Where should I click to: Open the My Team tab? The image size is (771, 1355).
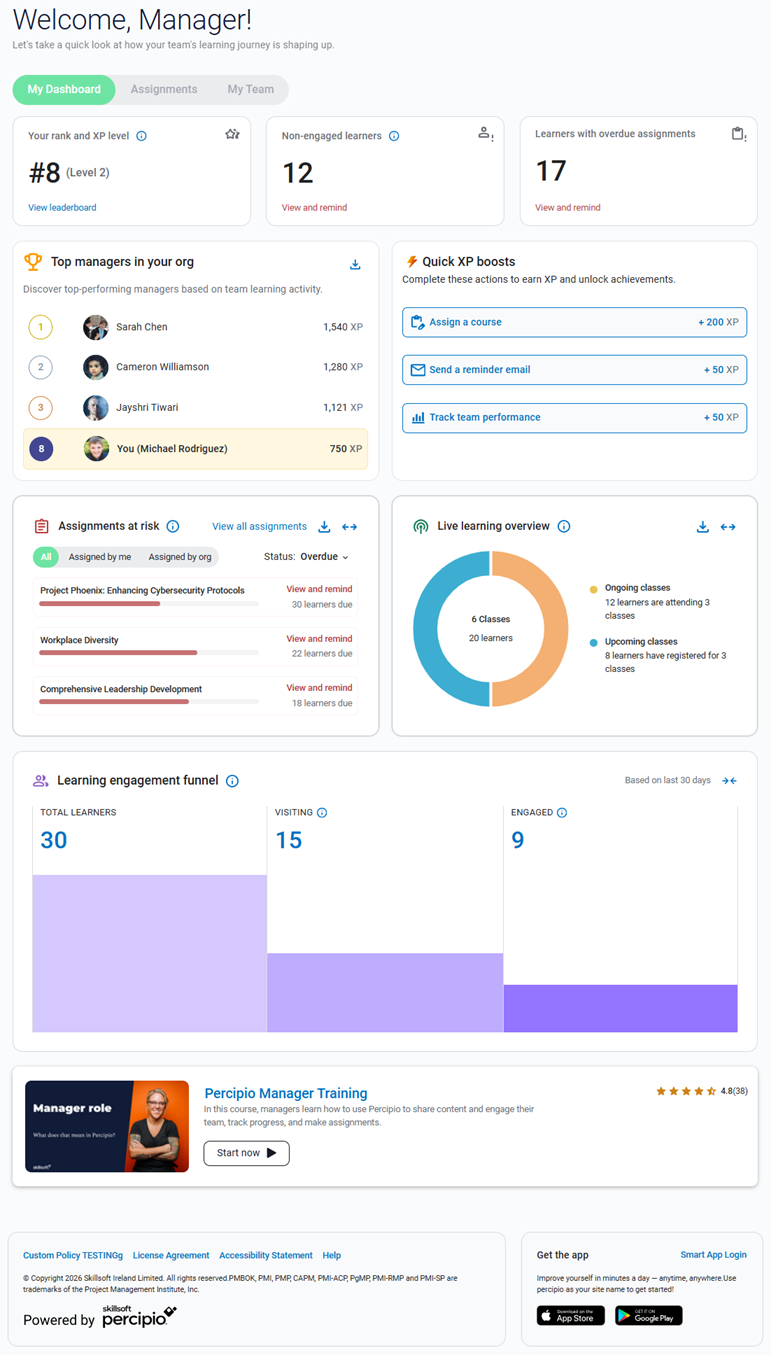pyautogui.click(x=250, y=90)
